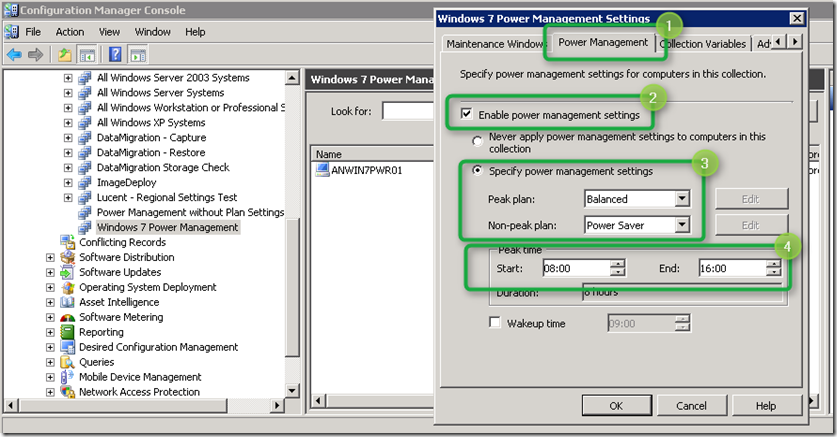Click the Forward arrow toolbar icon

point(35,54)
